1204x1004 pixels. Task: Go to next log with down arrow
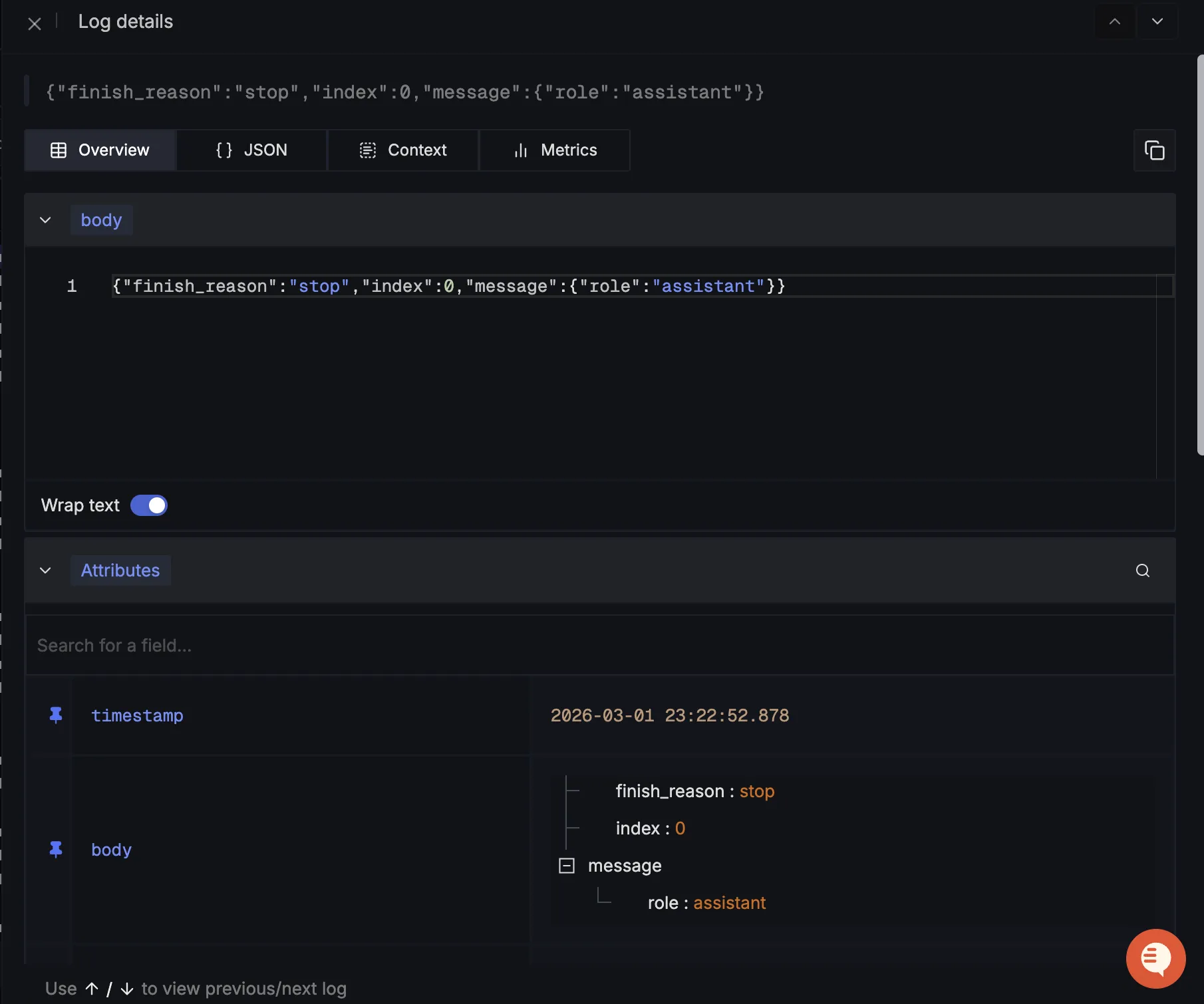[1157, 22]
